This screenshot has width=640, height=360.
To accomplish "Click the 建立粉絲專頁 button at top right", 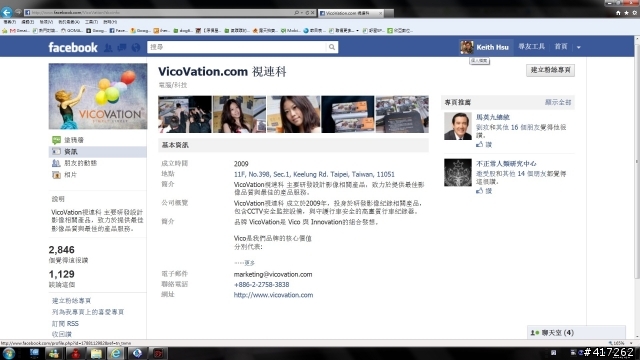I will pyautogui.click(x=550, y=70).
